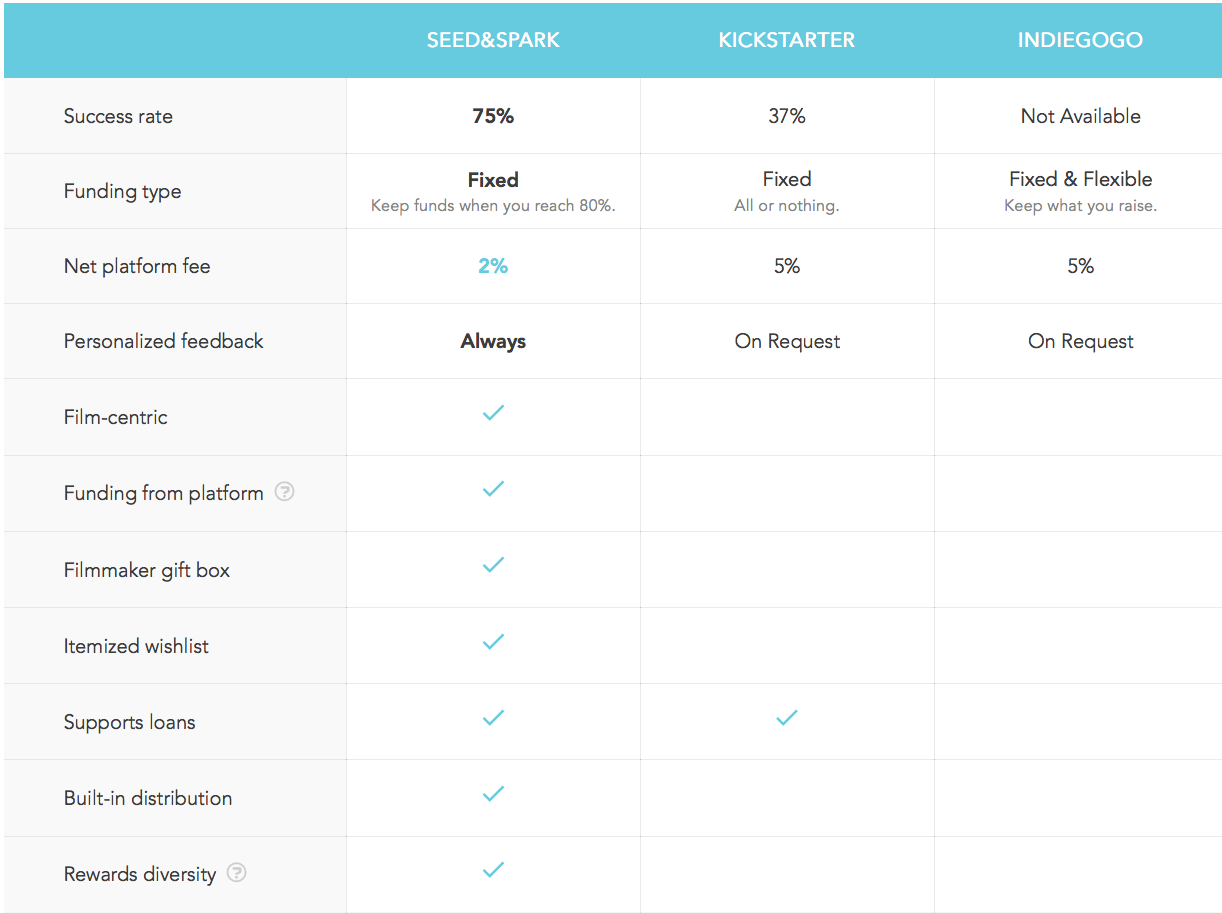Viewport: 1222px width, 913px height.
Task: Click the Seed&Spark checkmark for Itemized wishlist
Action: (493, 642)
